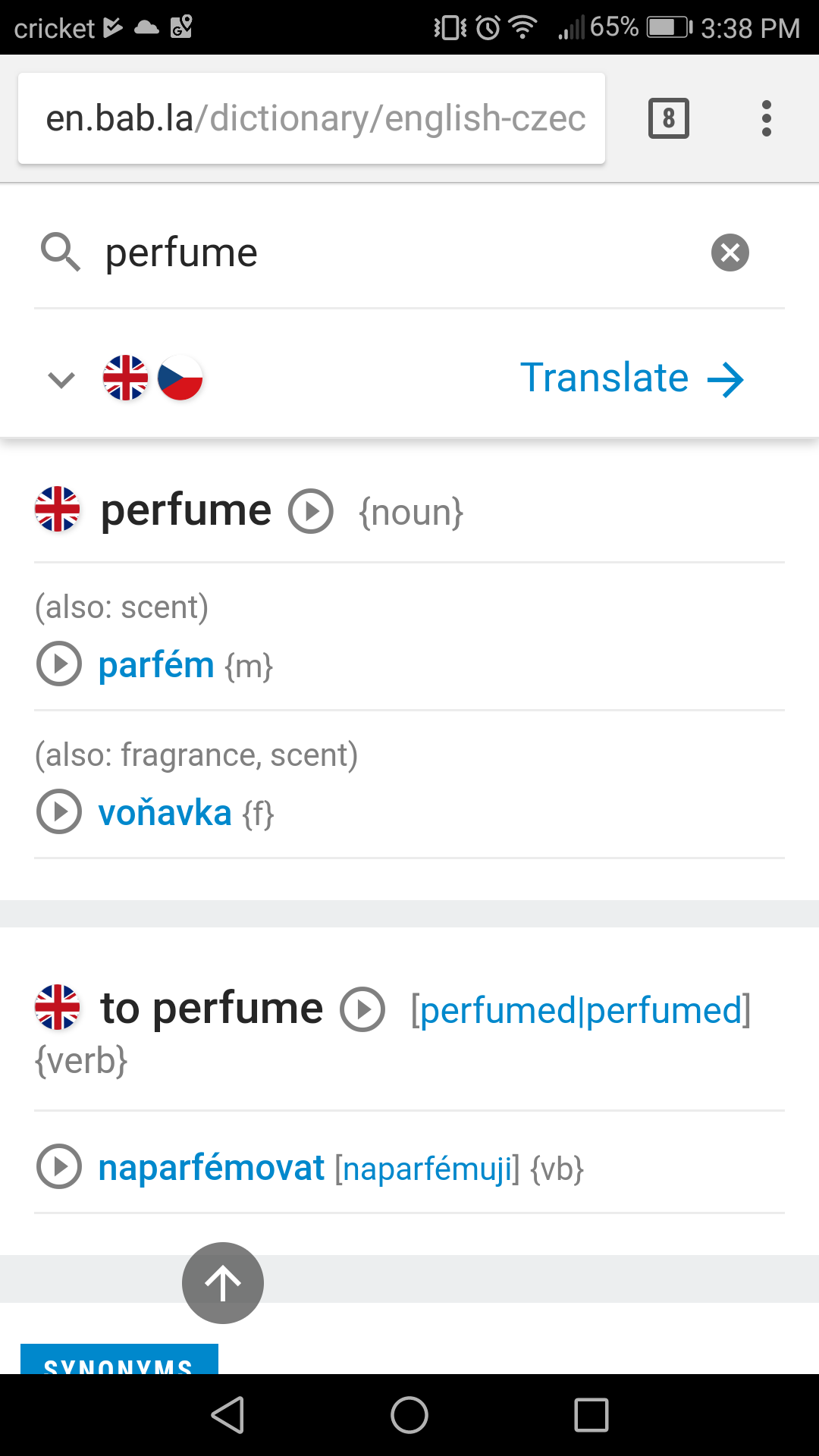
Task: Play pronunciation of 'to perfume'
Action: [362, 1009]
